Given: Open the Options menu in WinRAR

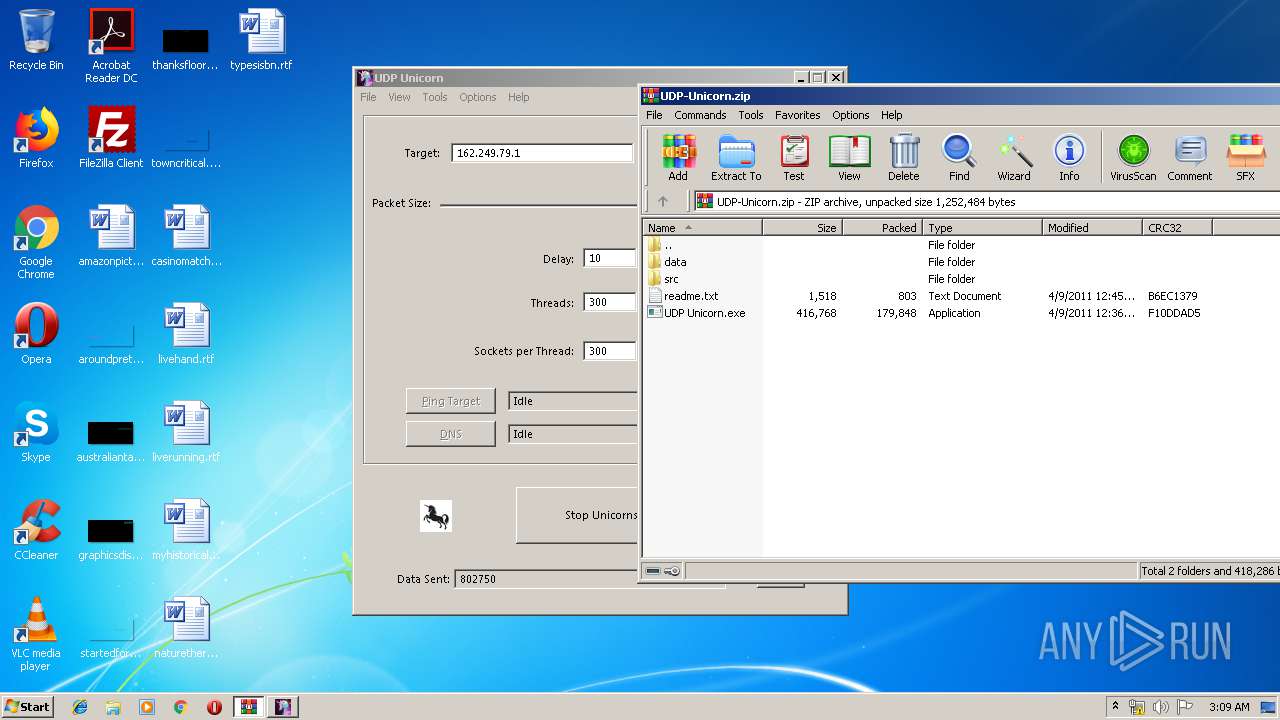Looking at the screenshot, I should pos(851,115).
